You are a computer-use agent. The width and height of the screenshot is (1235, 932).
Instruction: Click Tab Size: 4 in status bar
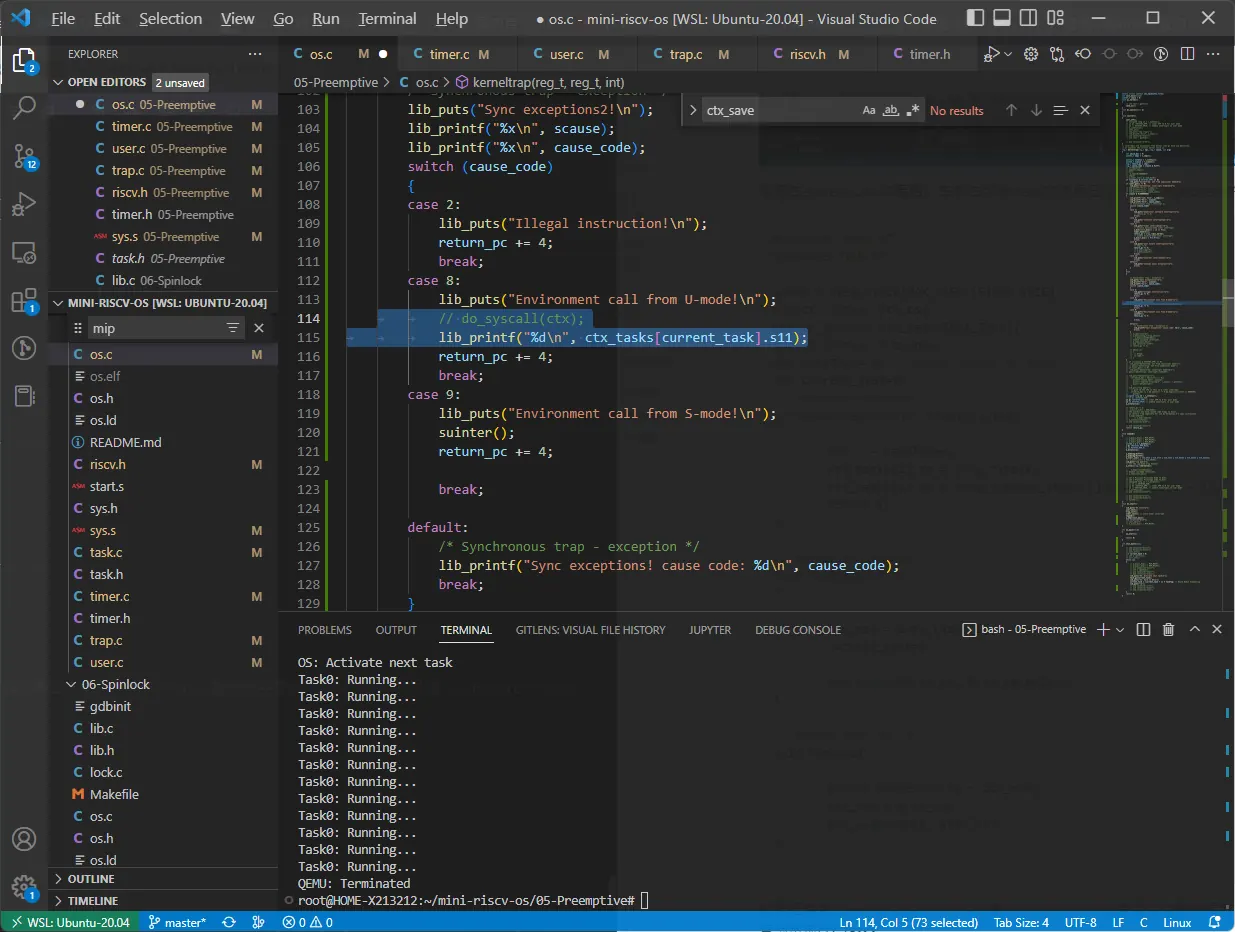[1021, 922]
